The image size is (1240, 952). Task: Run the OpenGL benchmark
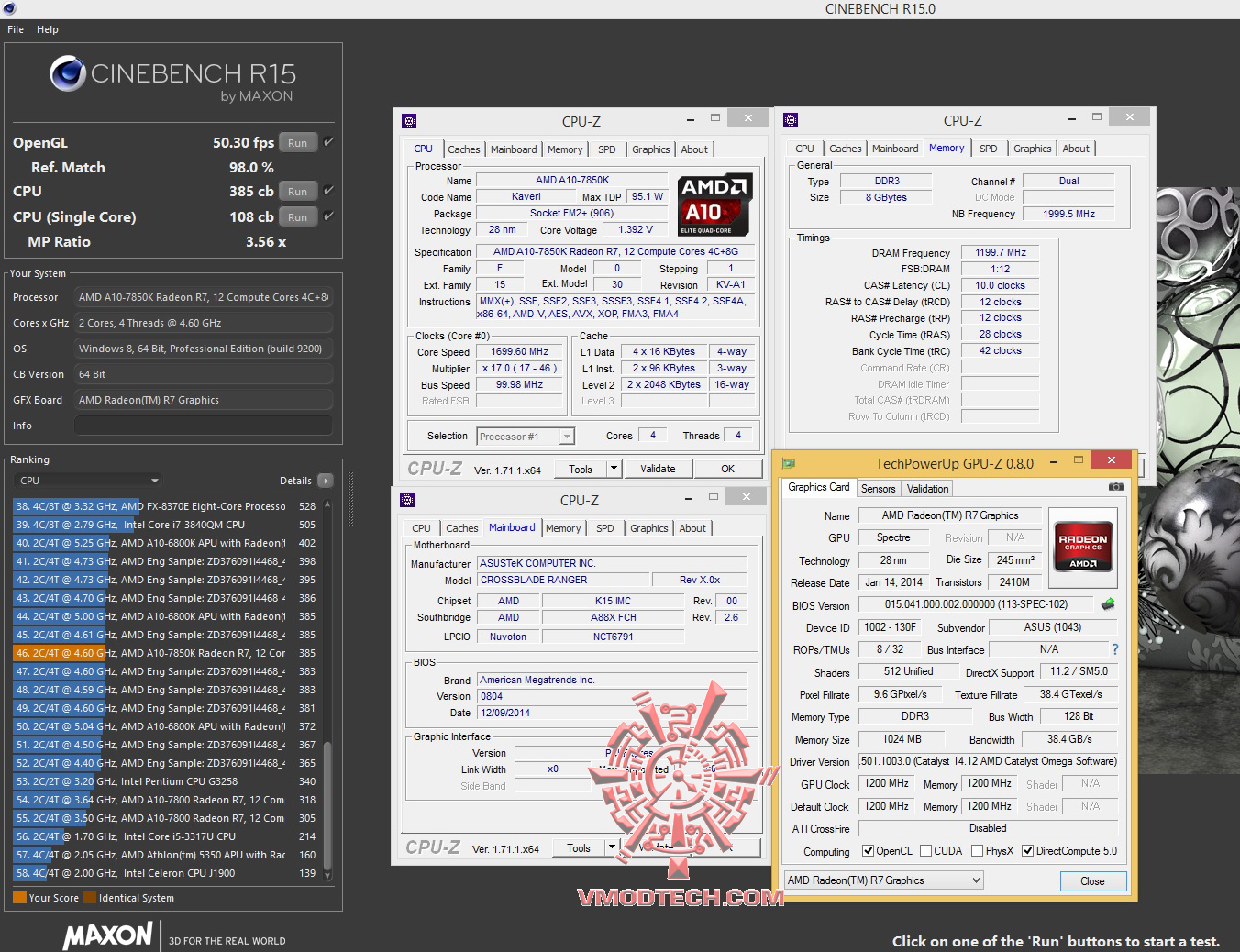point(297,142)
